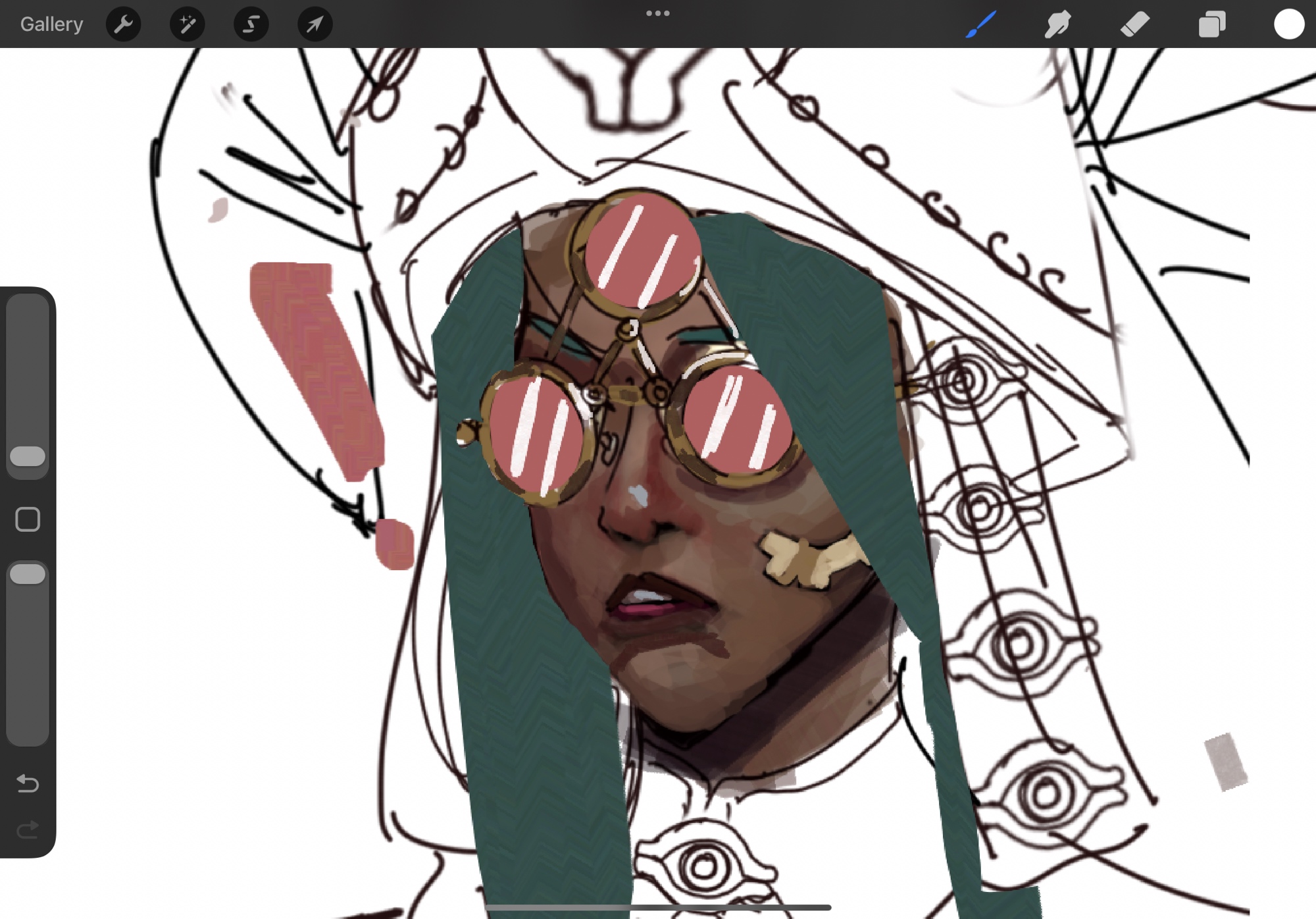Undo the last stroke
1316x919 pixels.
pos(28,783)
